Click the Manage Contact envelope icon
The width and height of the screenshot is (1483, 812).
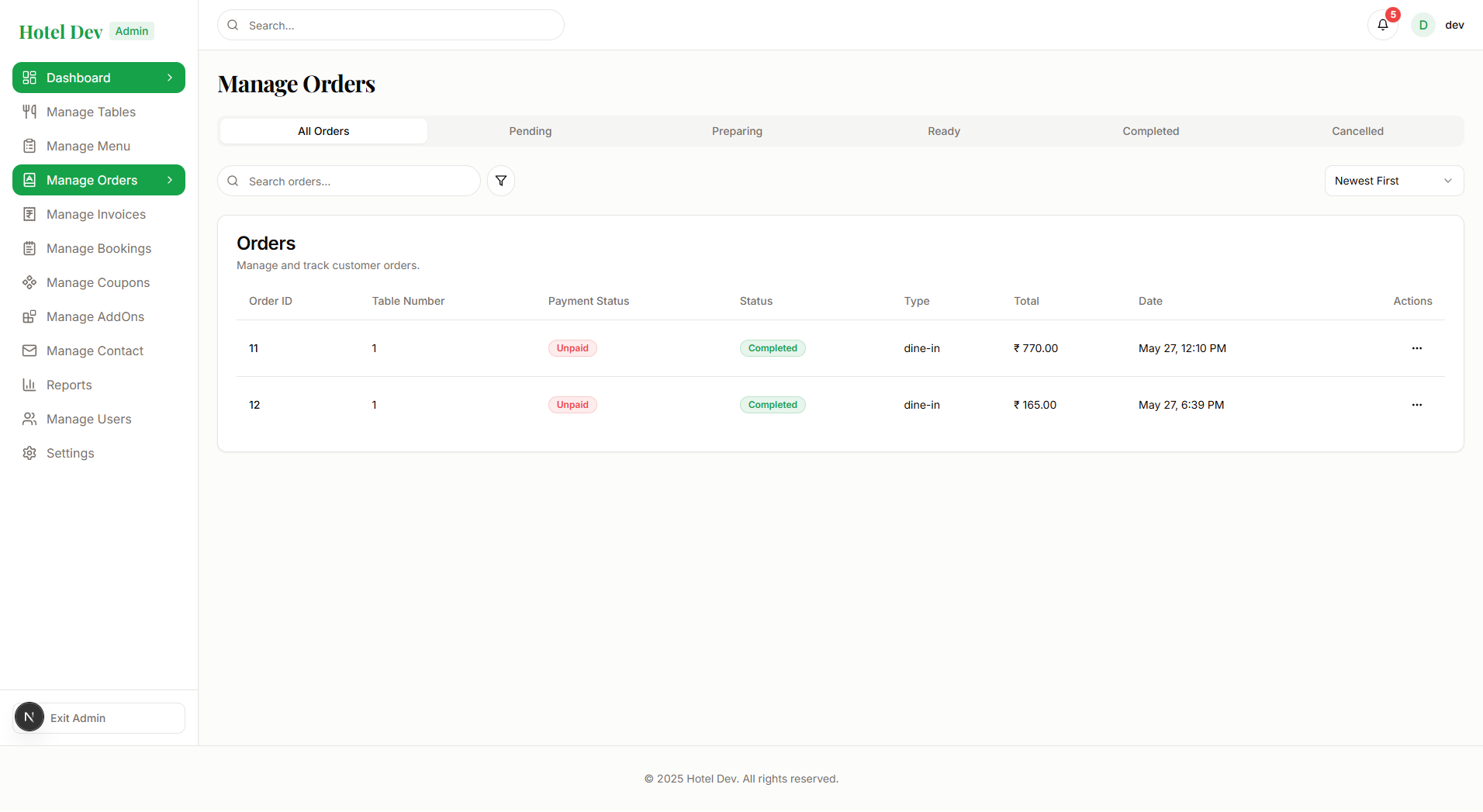coord(29,351)
